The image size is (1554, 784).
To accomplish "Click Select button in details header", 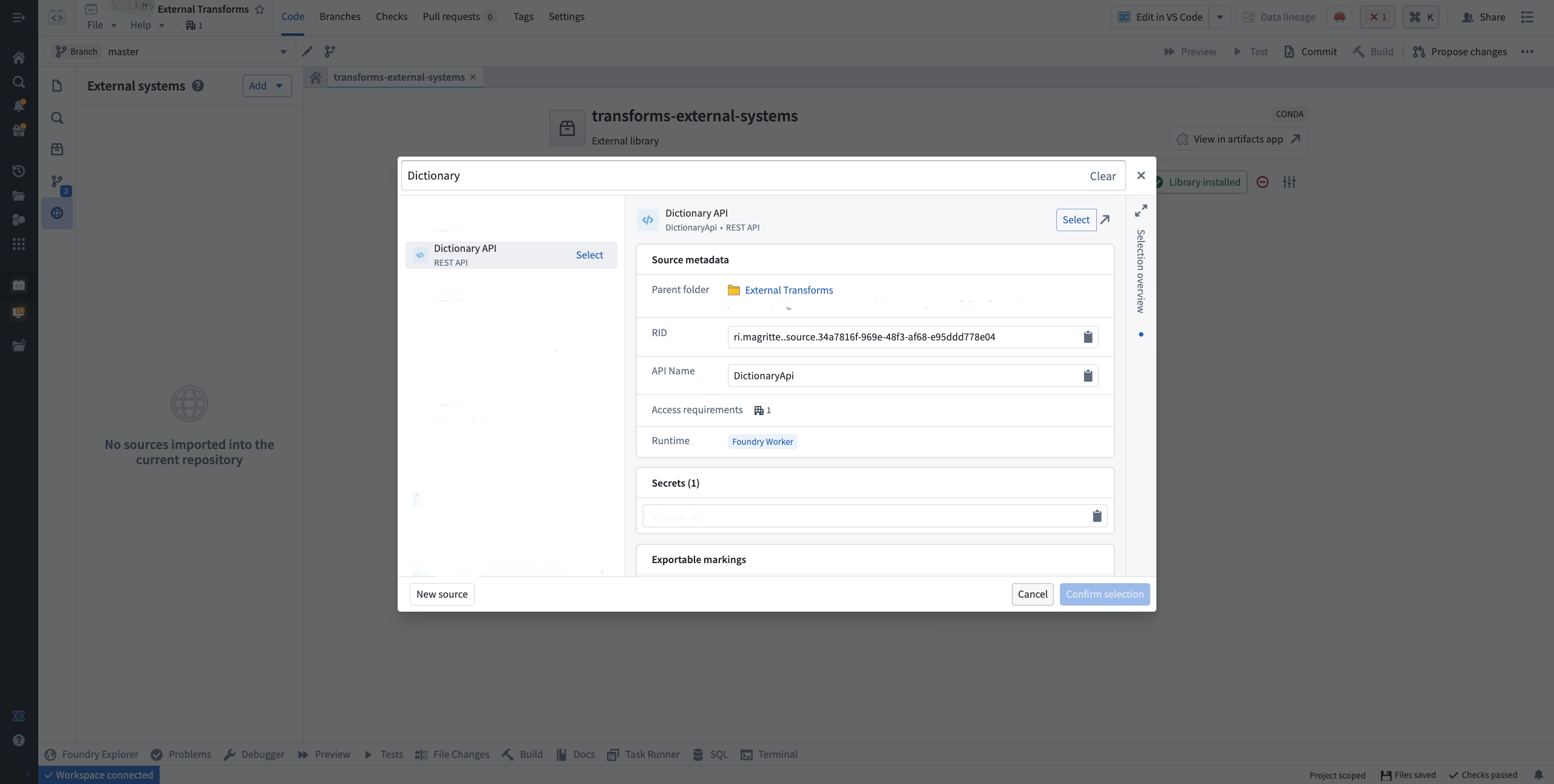I will (x=1076, y=220).
